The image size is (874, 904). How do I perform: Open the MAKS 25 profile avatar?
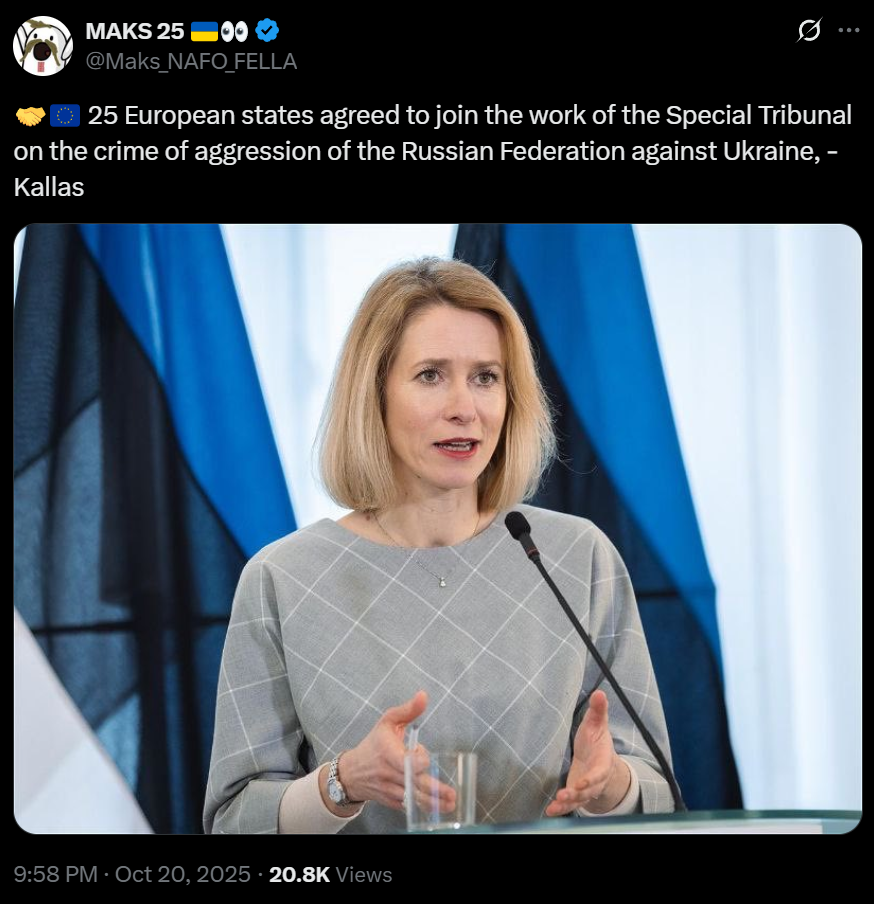43,46
